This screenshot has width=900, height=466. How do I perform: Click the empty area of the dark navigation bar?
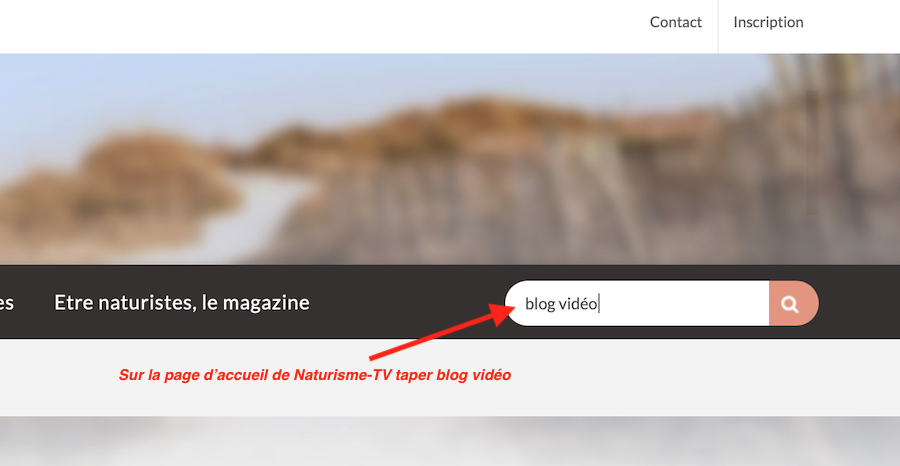pyautogui.click(x=408, y=302)
